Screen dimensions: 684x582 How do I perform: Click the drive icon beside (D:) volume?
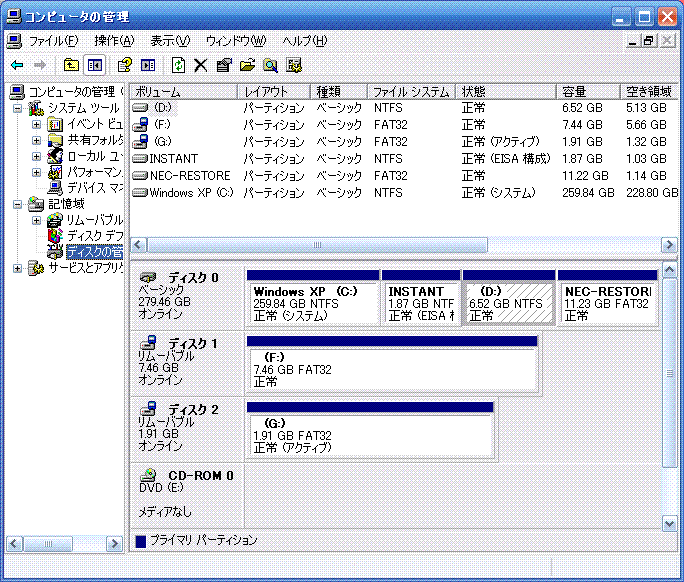pos(140,107)
